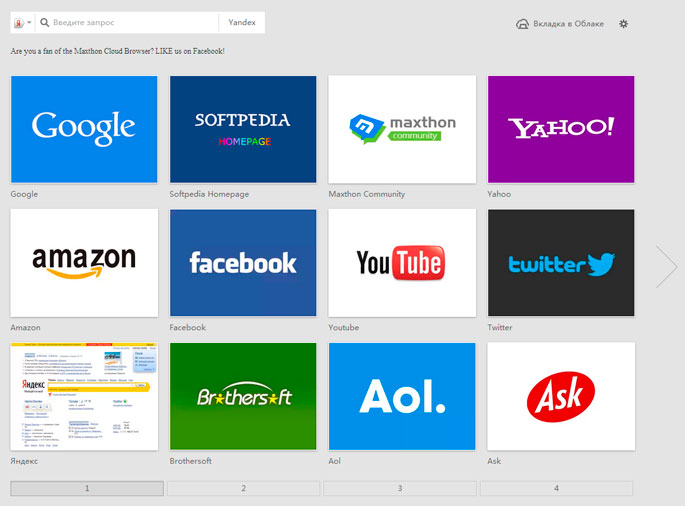Viewport: 685px width, 506px height.
Task: Click the Google caption text
Action: (24, 194)
